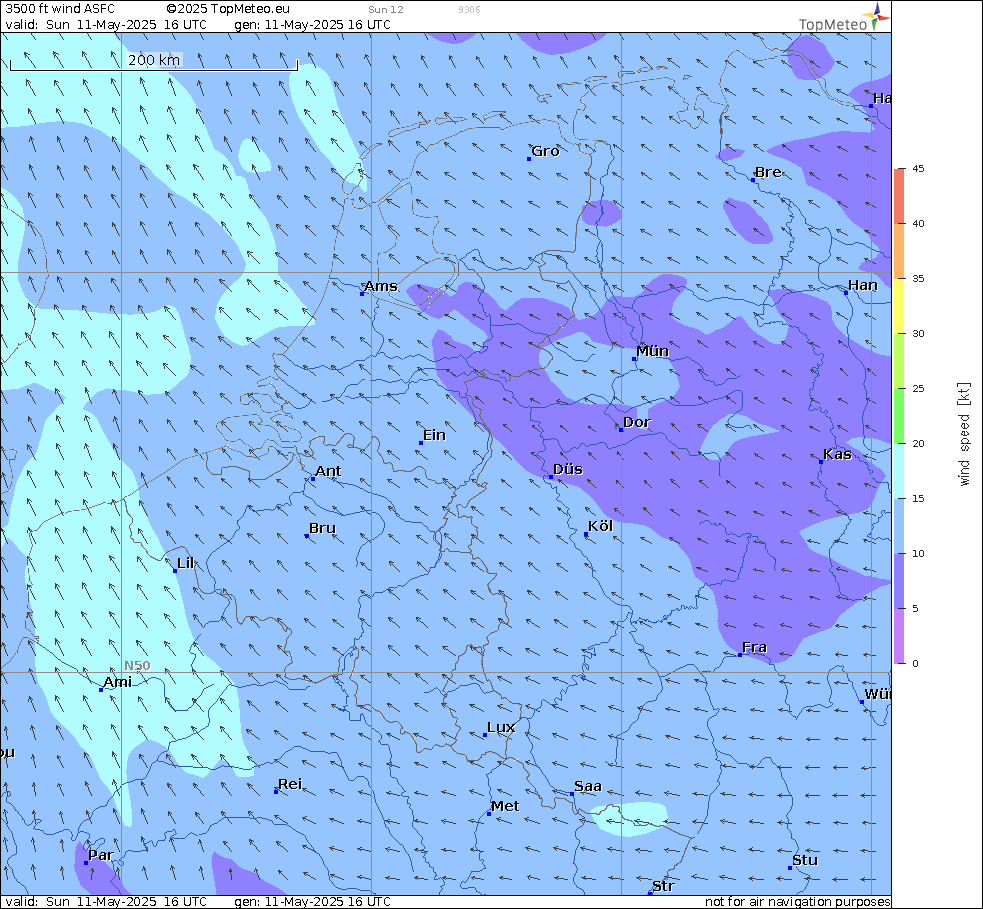
Task: Pick the lime 25–30 kt legend swatch
Action: [x=900, y=361]
